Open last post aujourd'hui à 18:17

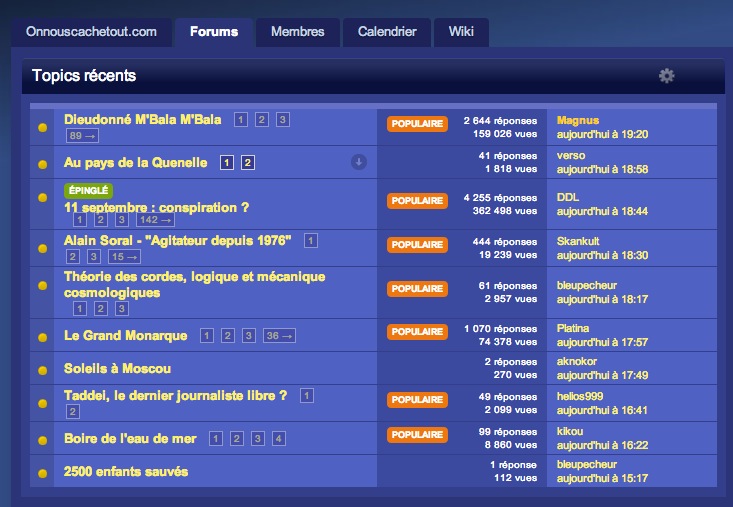[602, 300]
